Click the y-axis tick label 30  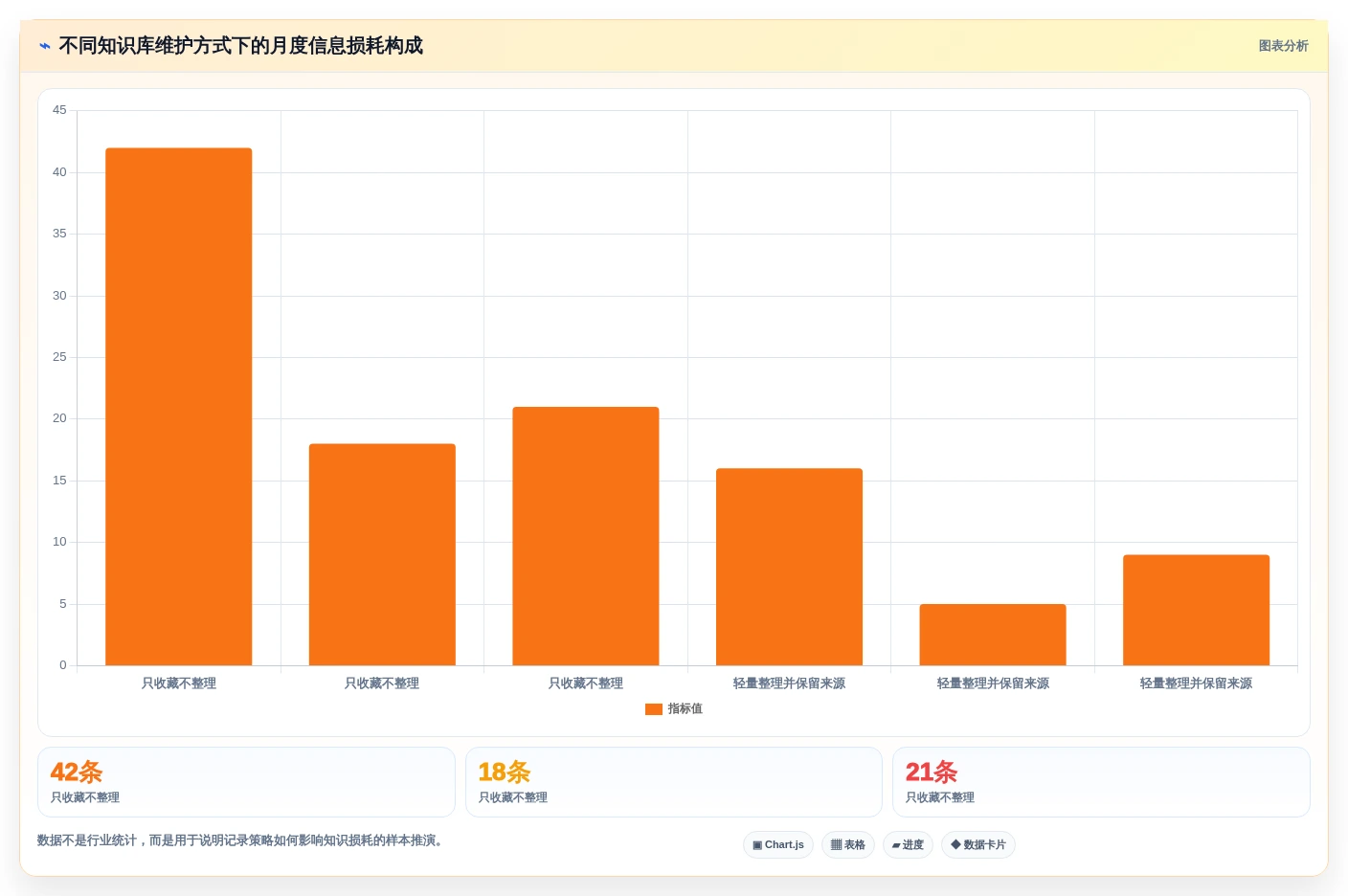tap(59, 296)
